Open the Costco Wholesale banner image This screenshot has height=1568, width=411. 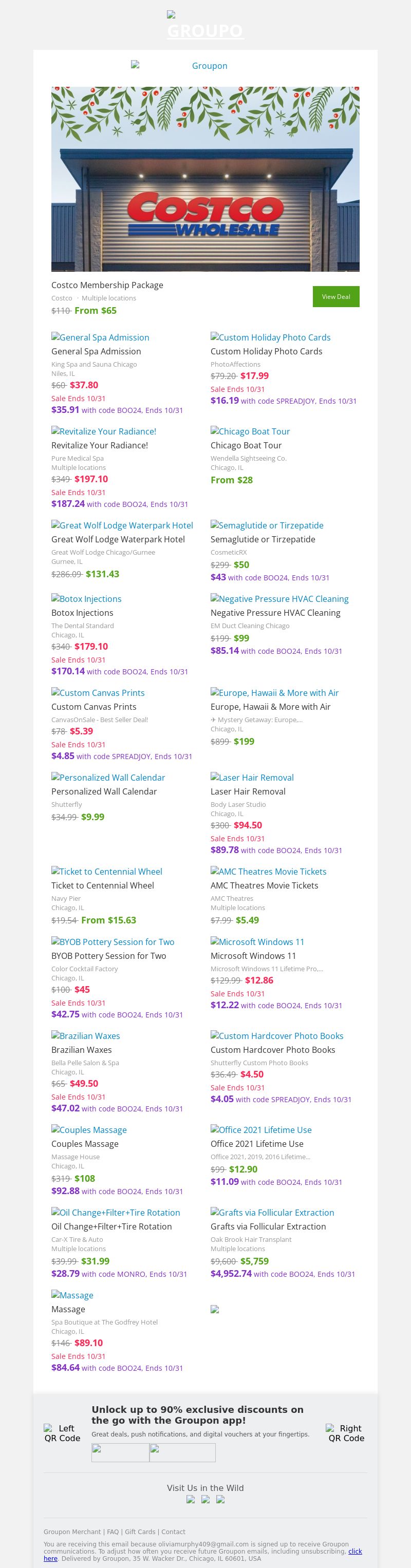pos(205,179)
